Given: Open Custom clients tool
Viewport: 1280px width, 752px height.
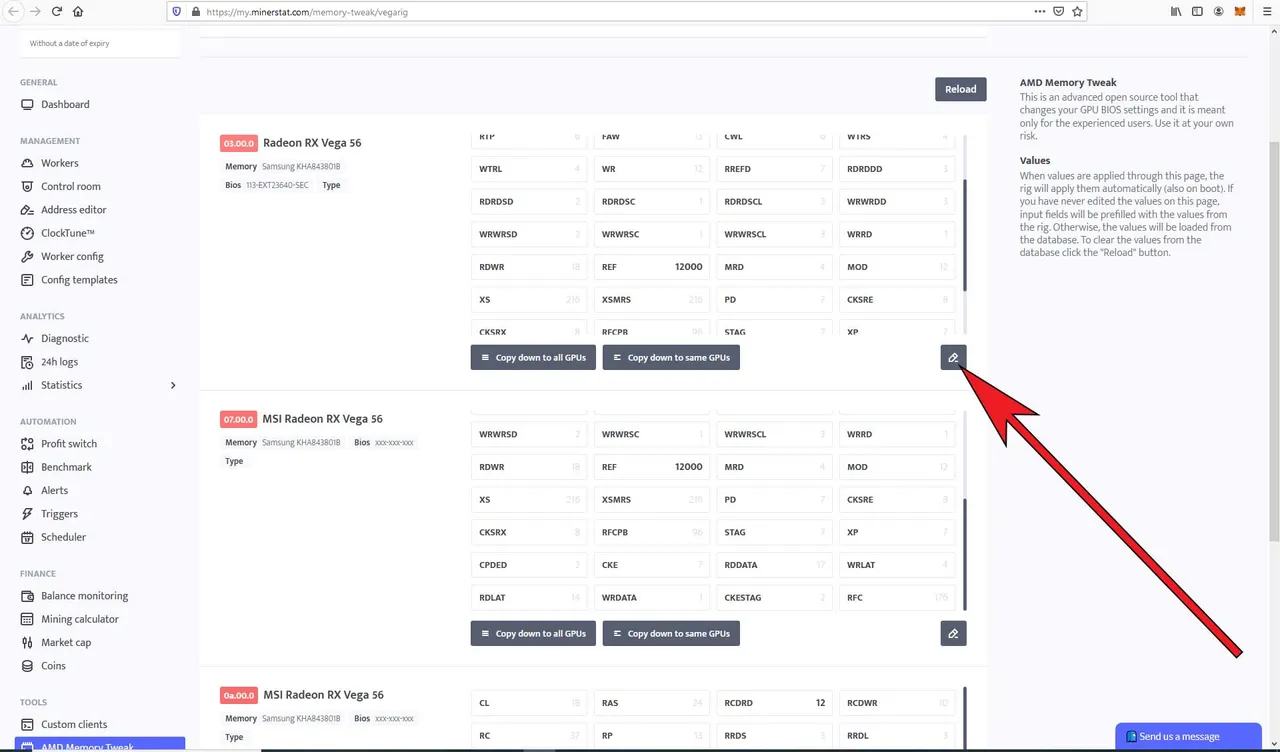Looking at the screenshot, I should coord(74,725).
